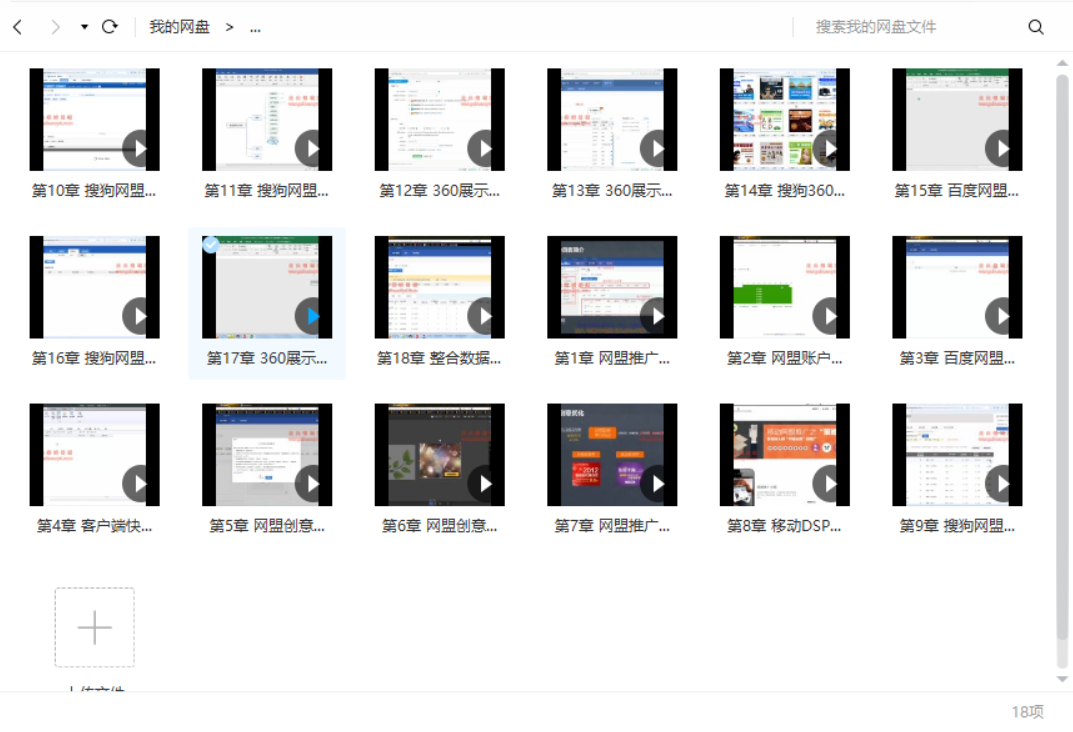This screenshot has height=732, width=1073.
Task: Play the 第5章 网盟创意 video
Action: 311,483
